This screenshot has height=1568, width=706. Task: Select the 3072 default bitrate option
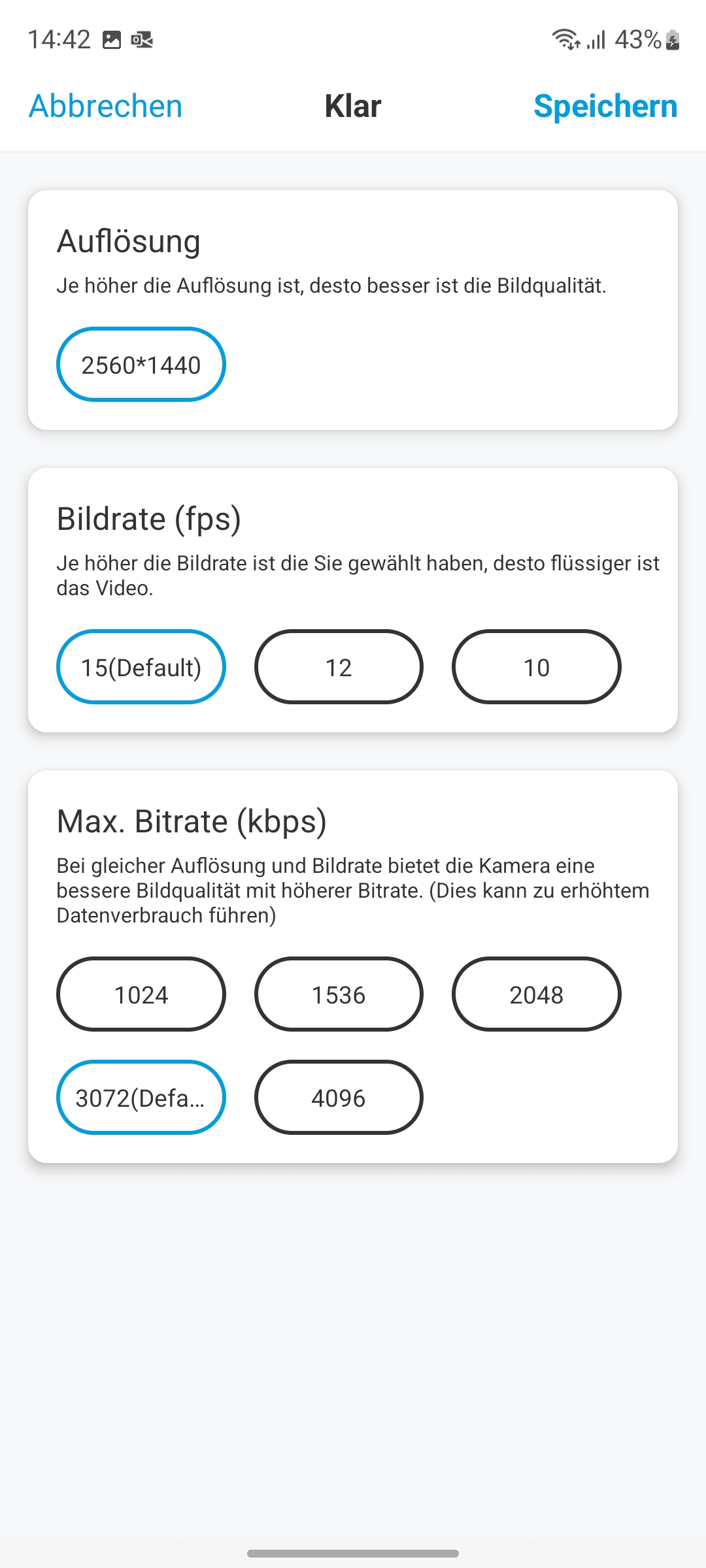tap(141, 1098)
